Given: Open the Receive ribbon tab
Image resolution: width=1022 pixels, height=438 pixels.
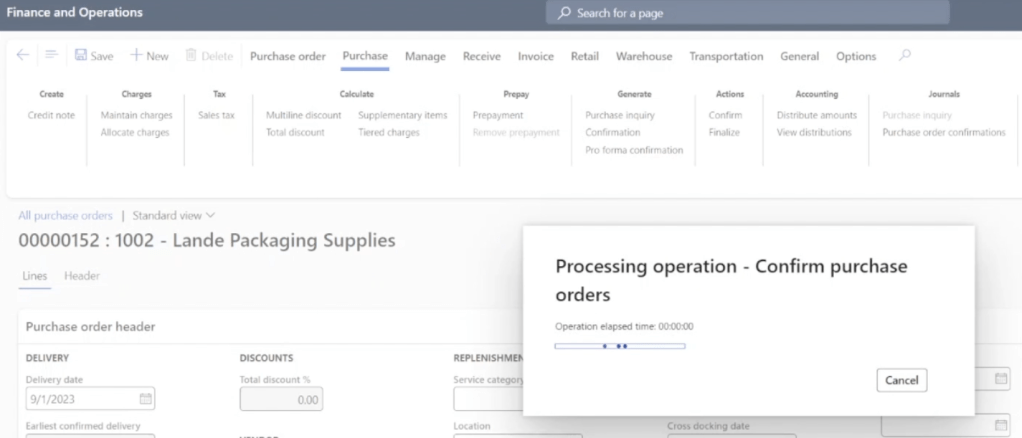Looking at the screenshot, I should pyautogui.click(x=481, y=57).
